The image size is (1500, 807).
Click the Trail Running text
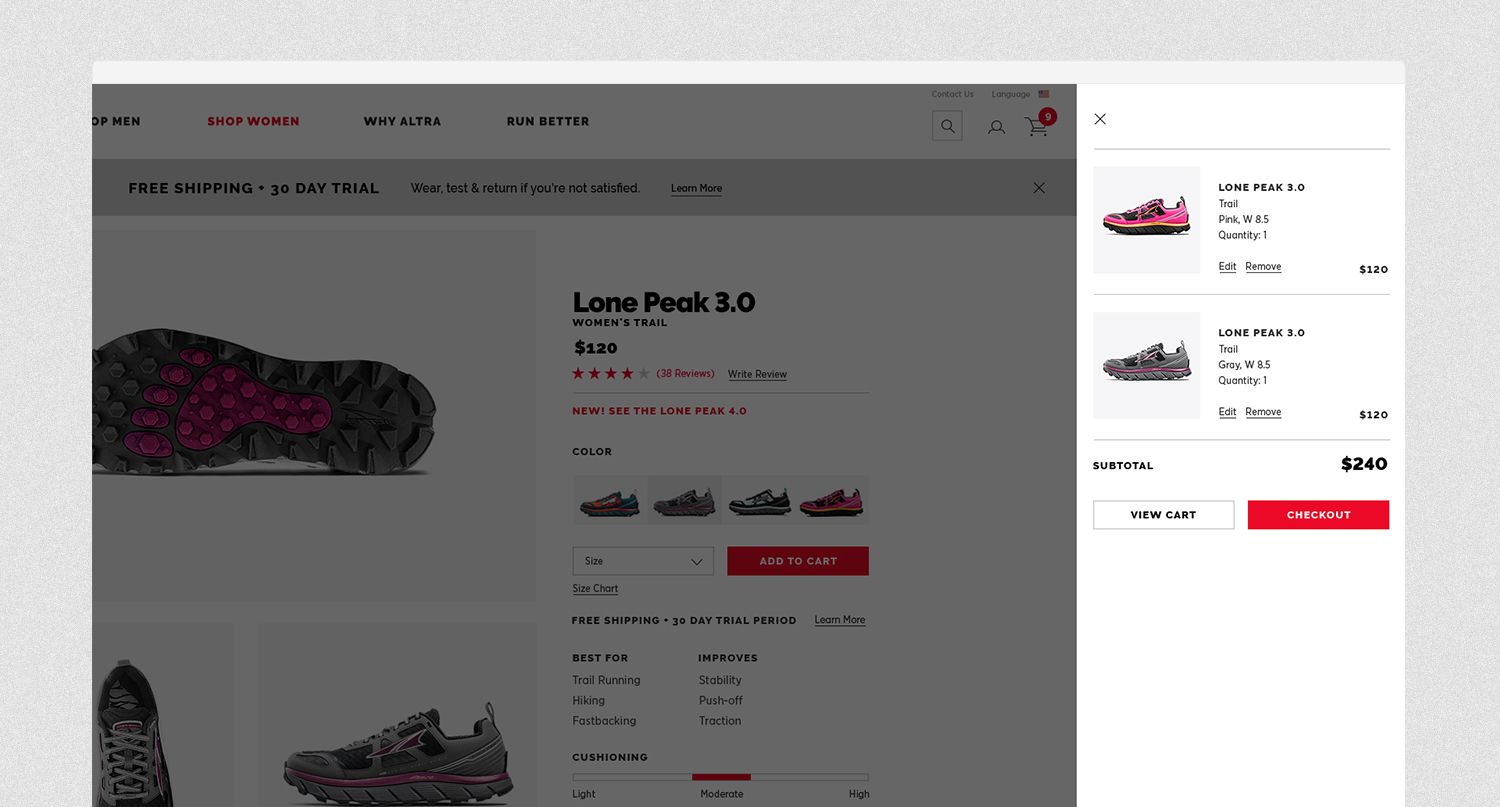point(606,680)
